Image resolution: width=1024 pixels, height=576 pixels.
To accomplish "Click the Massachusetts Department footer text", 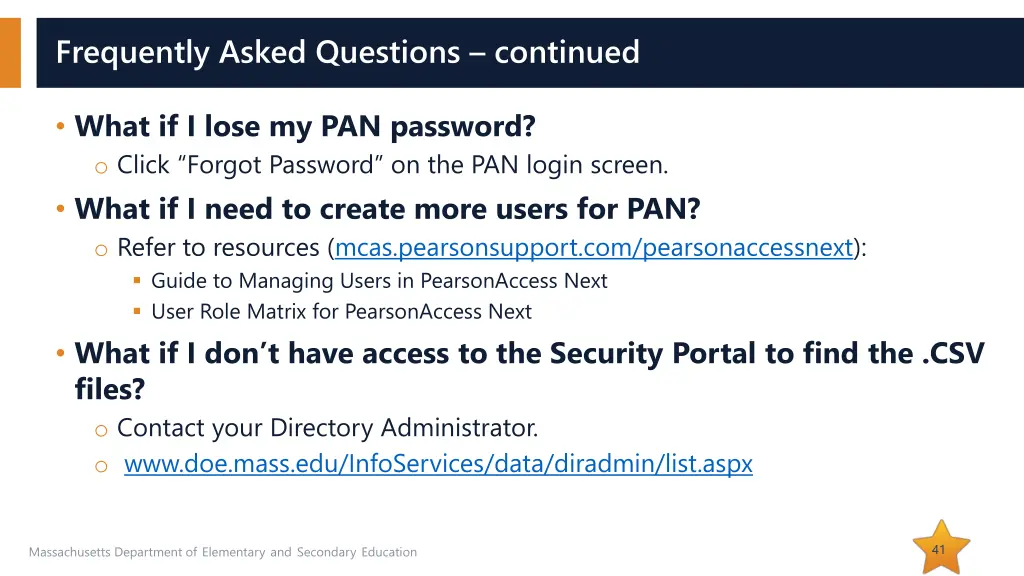I will pyautogui.click(x=223, y=552).
